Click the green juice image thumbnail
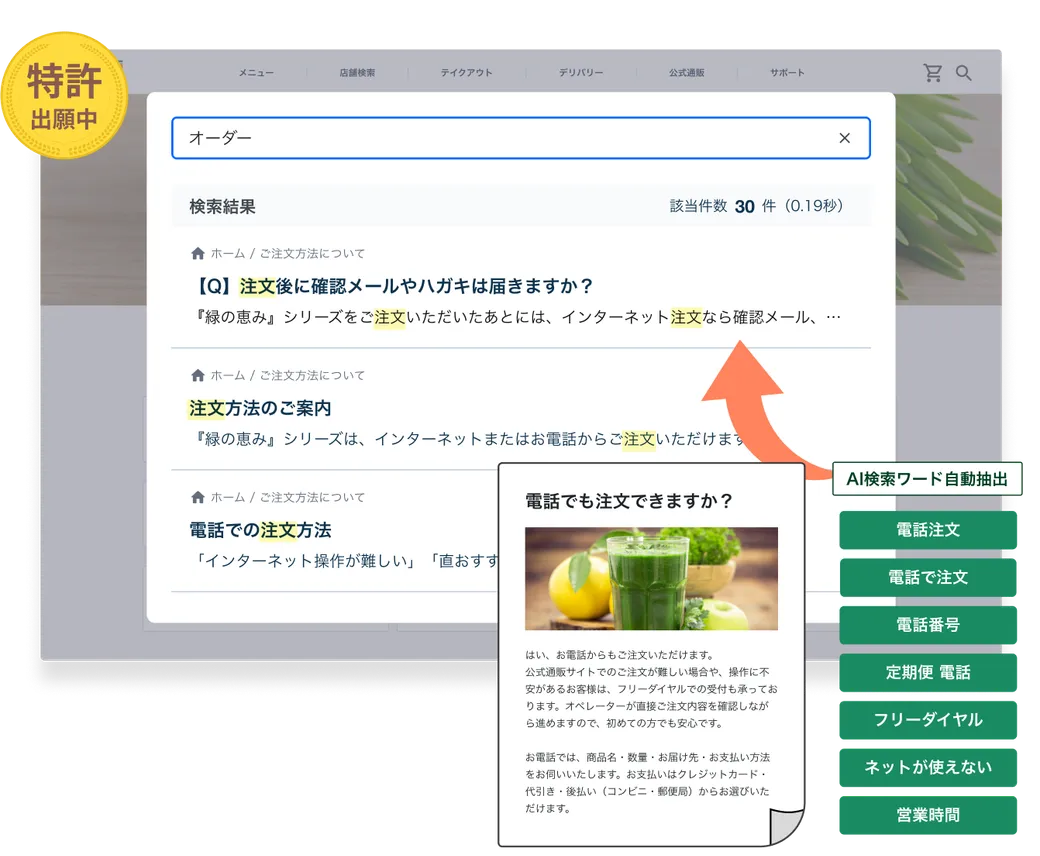The height and width of the screenshot is (856, 1040). (651, 579)
